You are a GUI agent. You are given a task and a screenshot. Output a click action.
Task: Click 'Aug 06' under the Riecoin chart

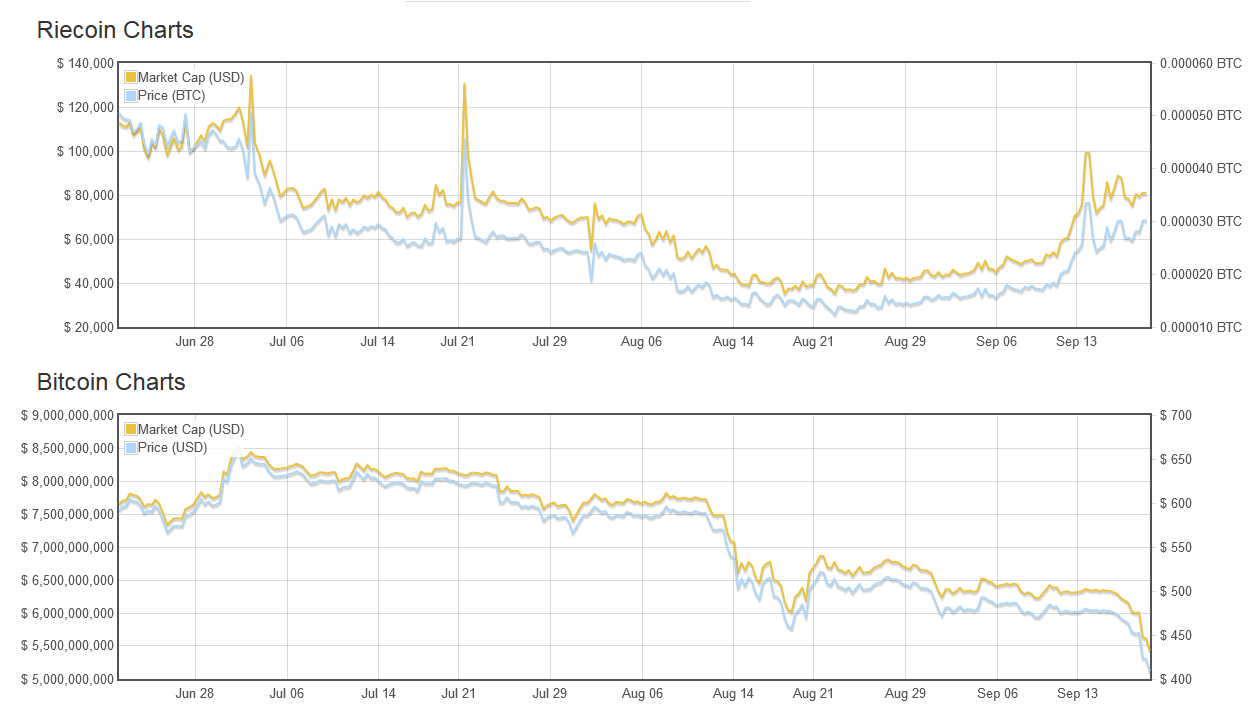pyautogui.click(x=641, y=342)
